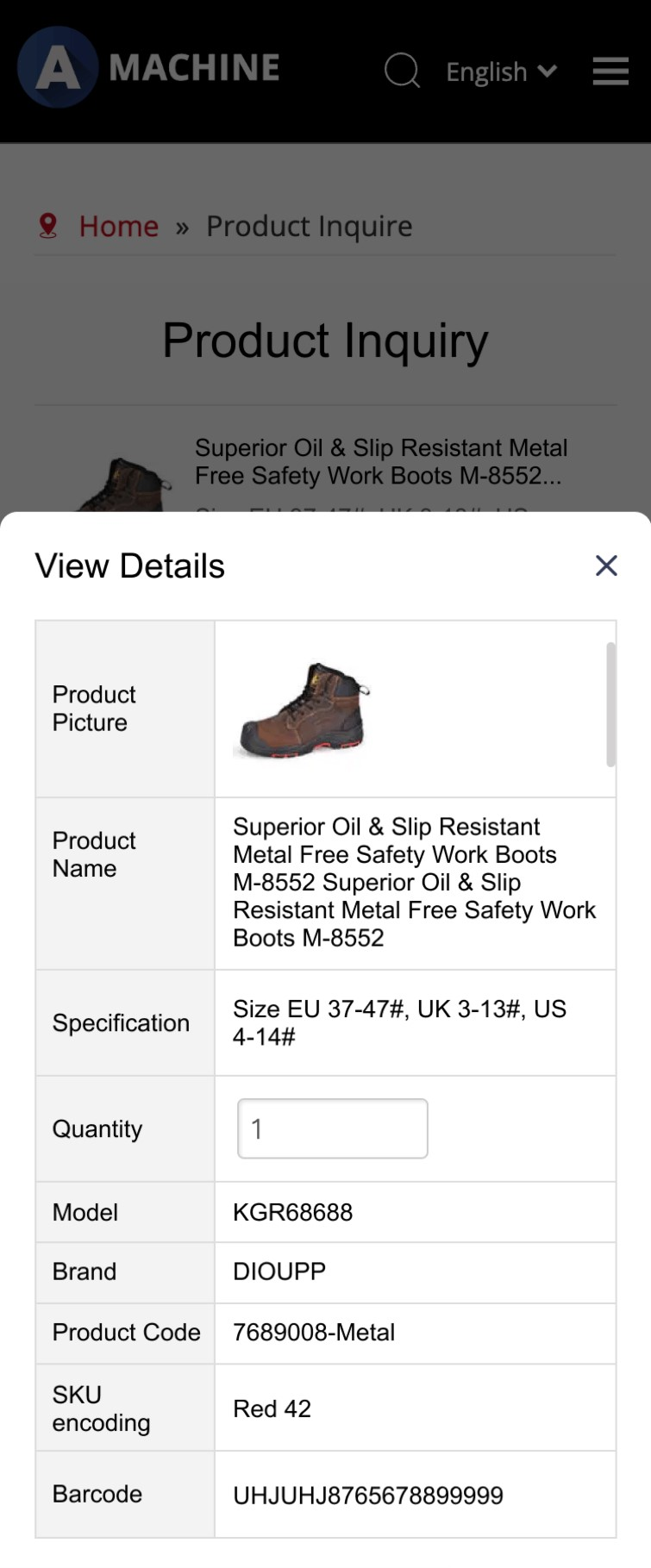Screen dimensions: 651x1568
Task: Go to the Home breadcrumb link
Action: pyautogui.click(x=119, y=226)
